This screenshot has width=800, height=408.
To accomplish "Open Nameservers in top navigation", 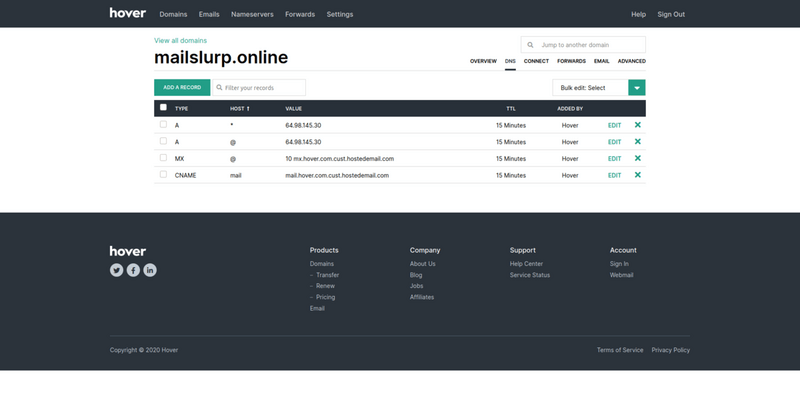I will click(252, 14).
